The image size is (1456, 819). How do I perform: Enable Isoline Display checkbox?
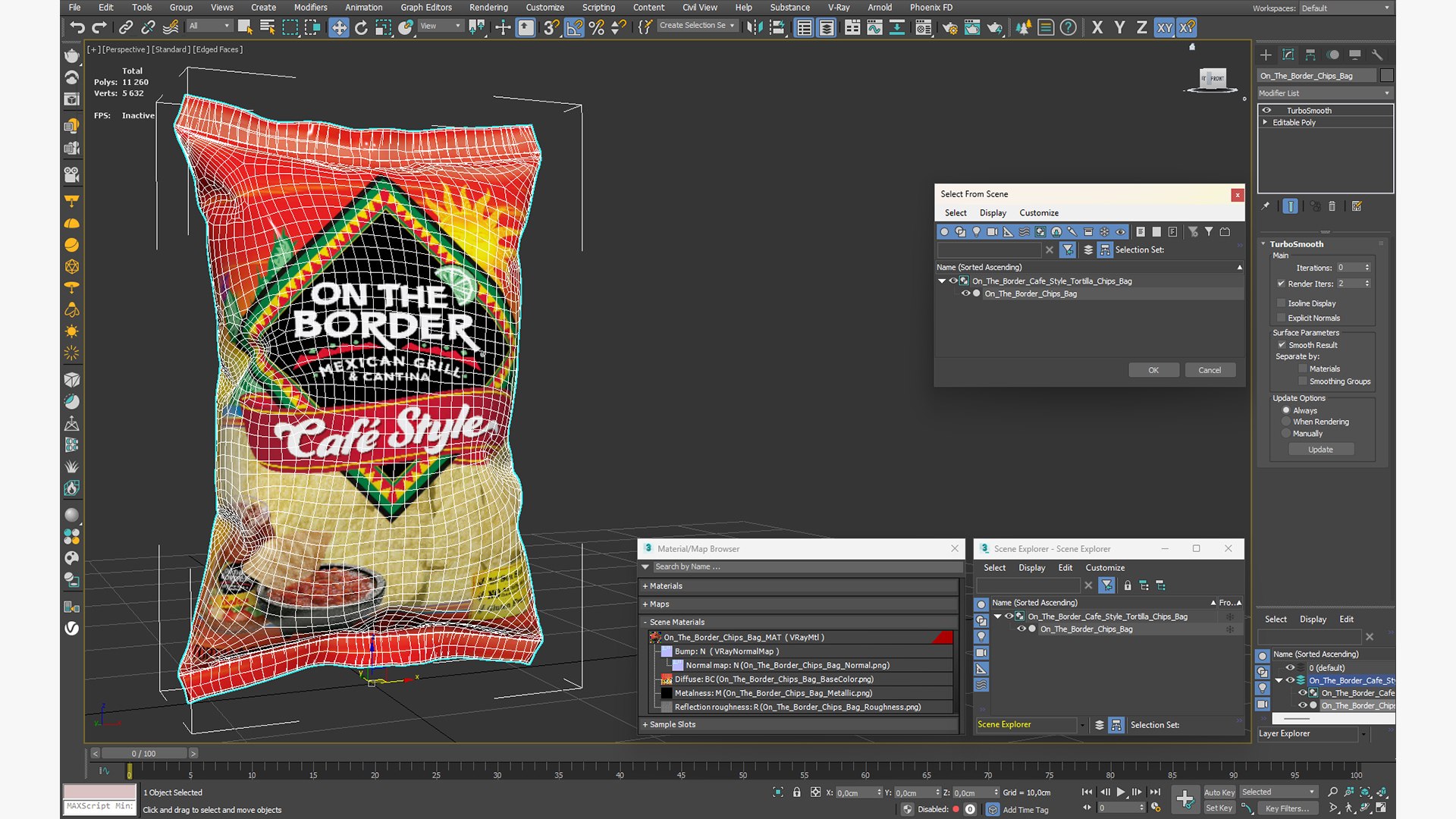coord(1282,303)
